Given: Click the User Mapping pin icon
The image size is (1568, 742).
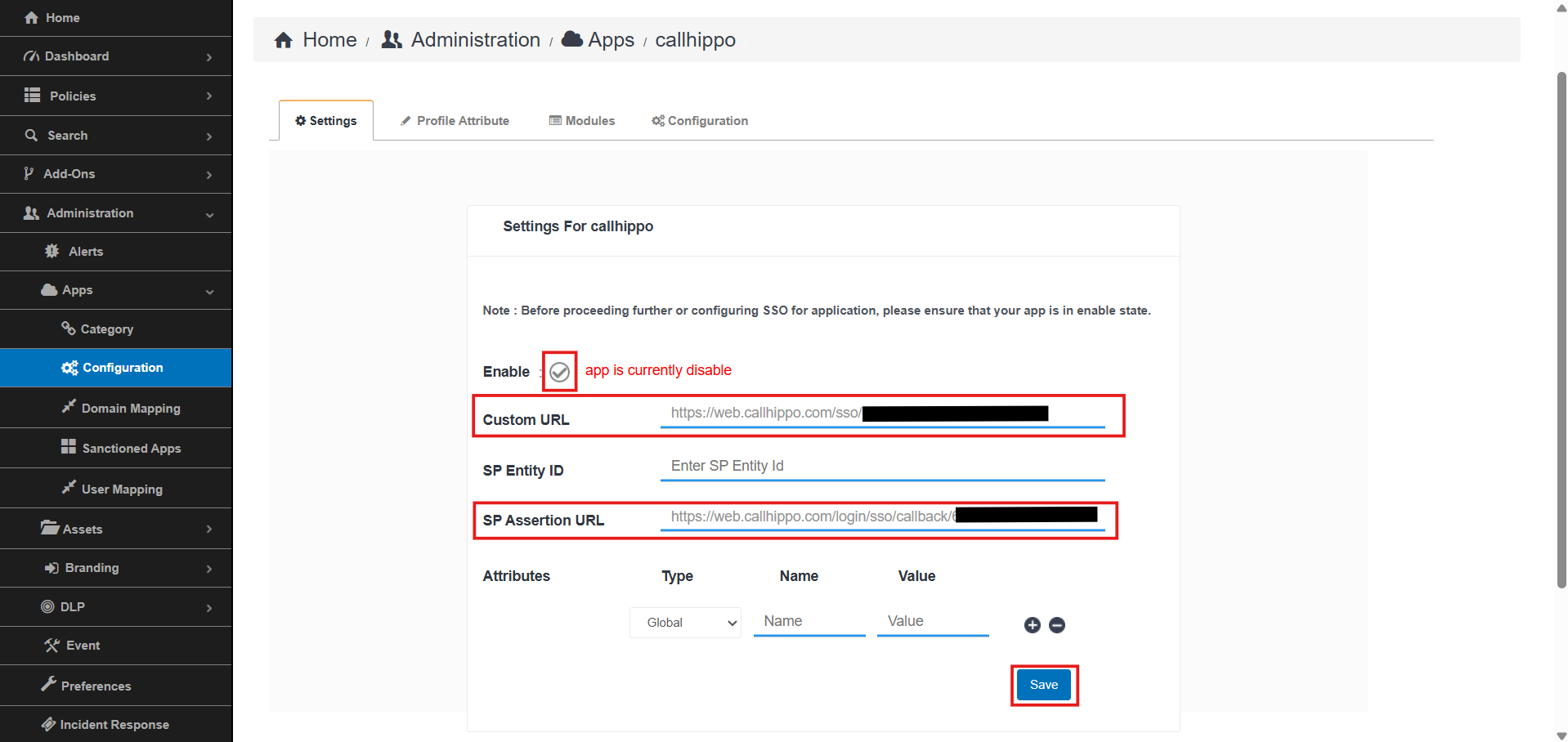Looking at the screenshot, I should [69, 487].
